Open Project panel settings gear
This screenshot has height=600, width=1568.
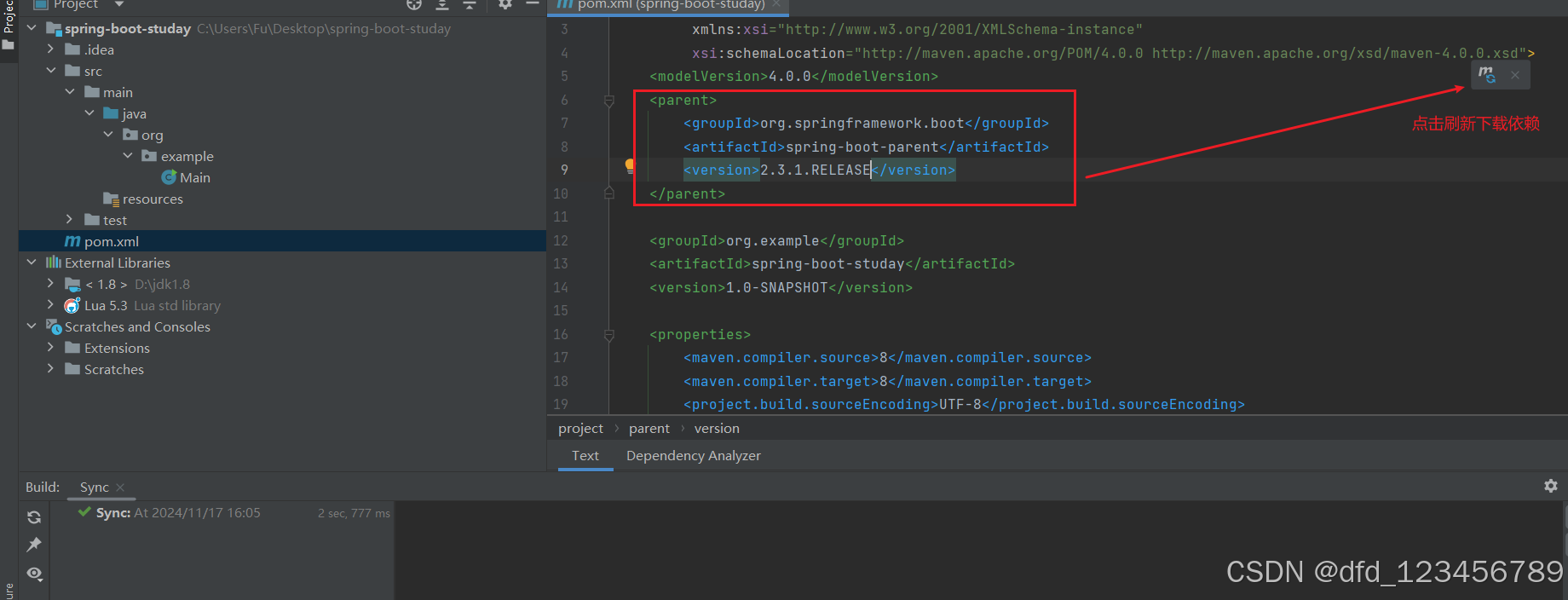tap(505, 4)
